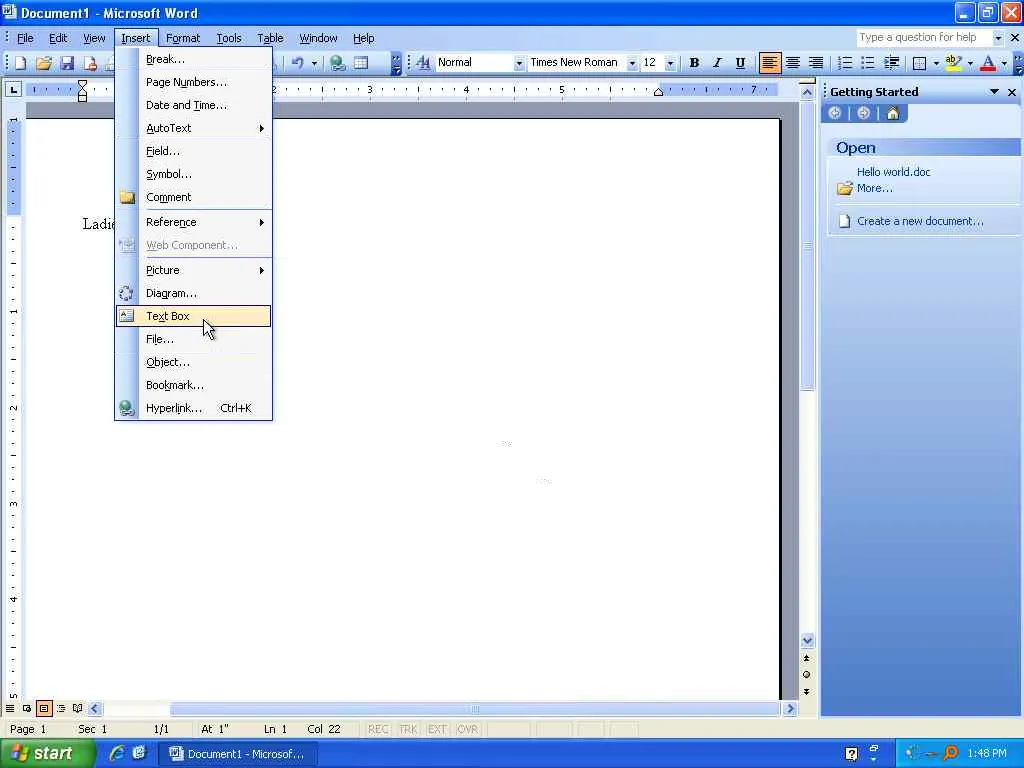Toggle bold formatting
The height and width of the screenshot is (768, 1024).
pyautogui.click(x=694, y=63)
